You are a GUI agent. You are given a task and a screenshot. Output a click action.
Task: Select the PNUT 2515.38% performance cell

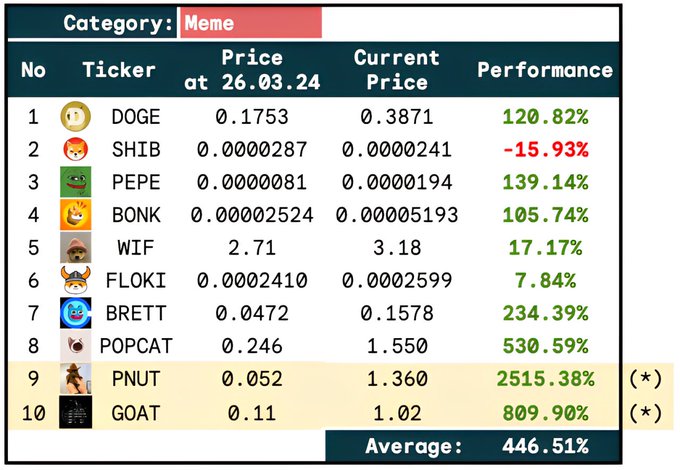(544, 379)
